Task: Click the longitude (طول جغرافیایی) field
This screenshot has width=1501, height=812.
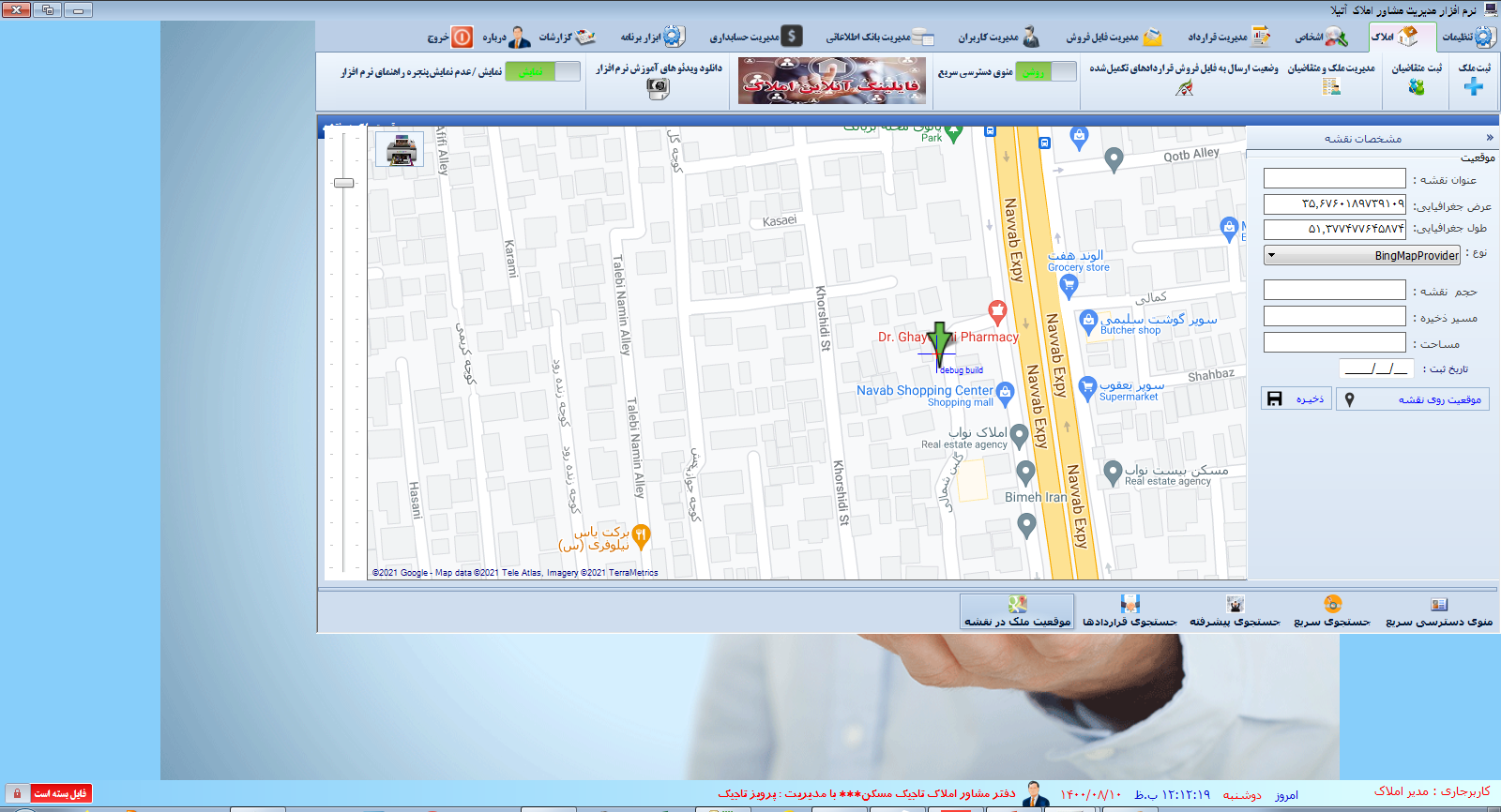Action: pyautogui.click(x=1334, y=229)
